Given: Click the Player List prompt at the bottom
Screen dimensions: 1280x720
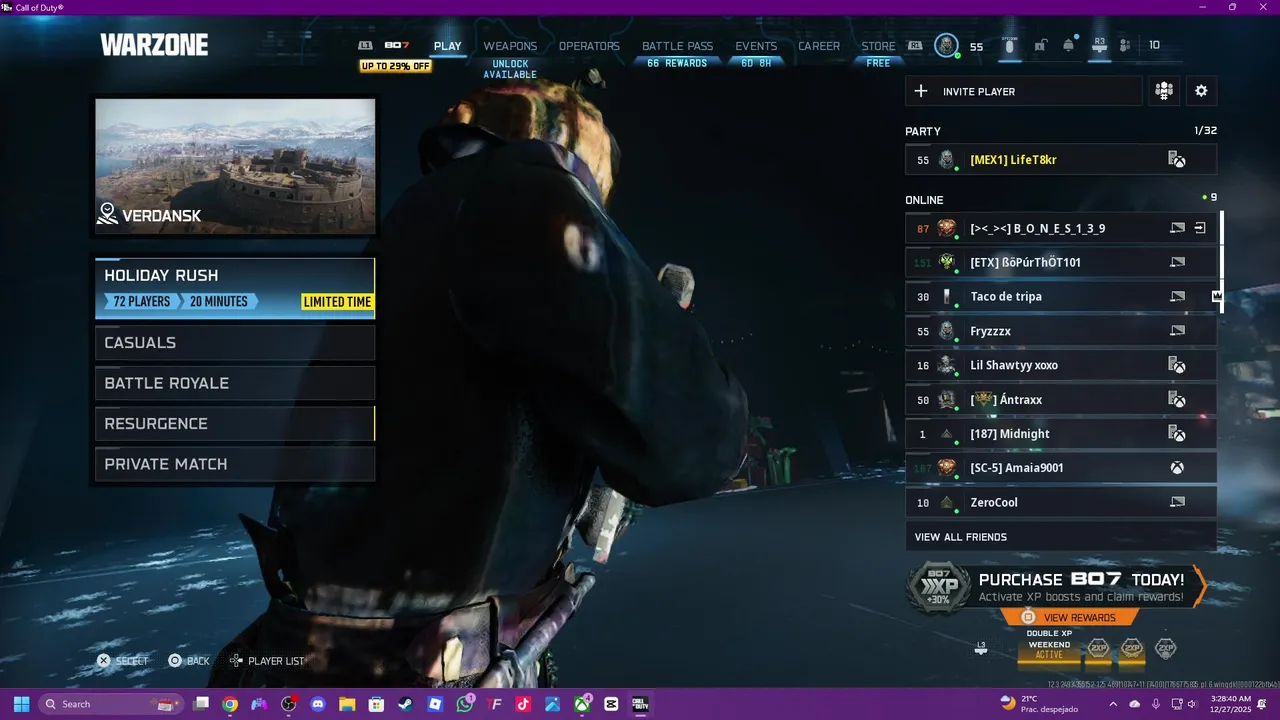Looking at the screenshot, I should pos(266,661).
